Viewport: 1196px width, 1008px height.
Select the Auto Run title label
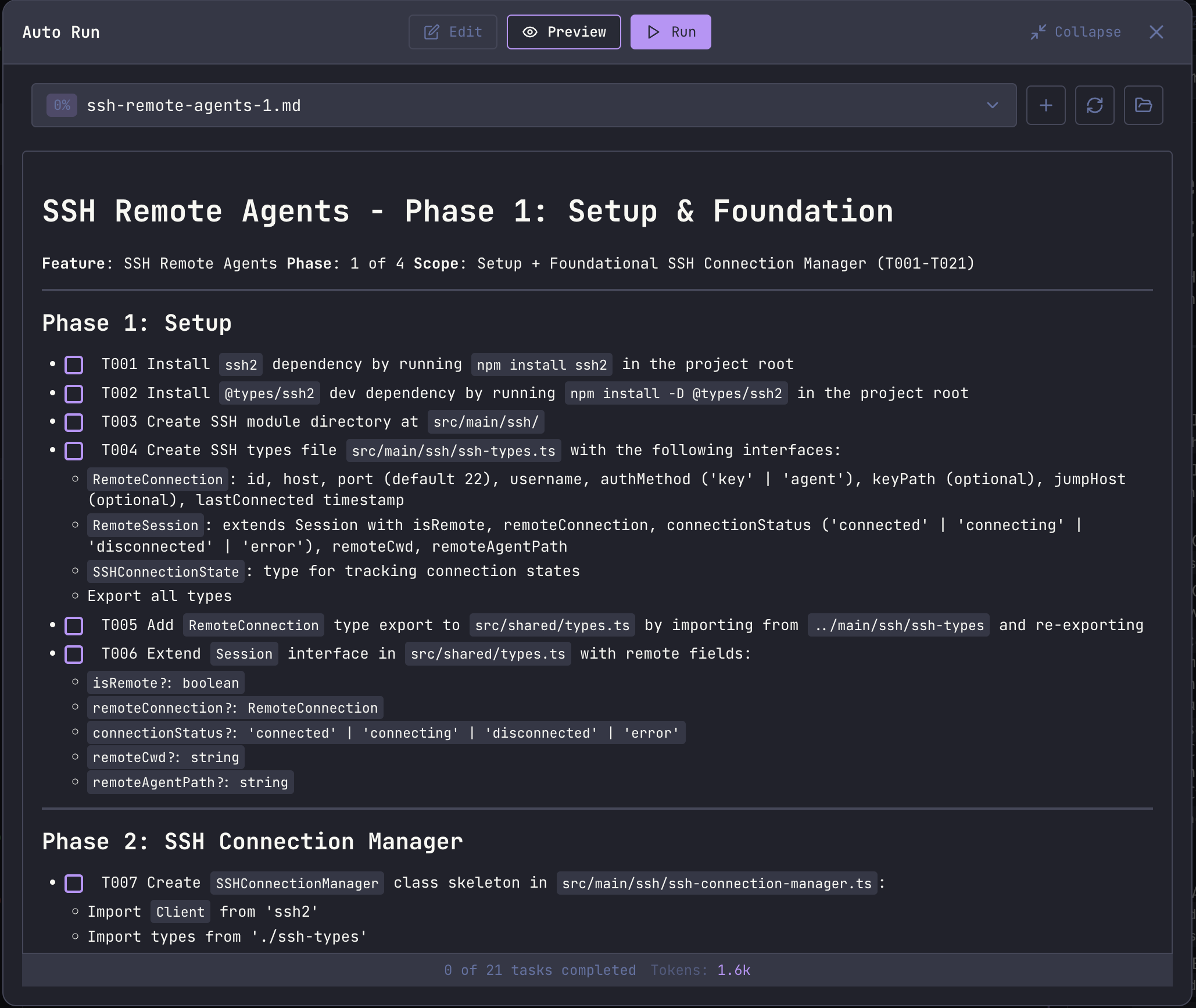pyautogui.click(x=61, y=32)
